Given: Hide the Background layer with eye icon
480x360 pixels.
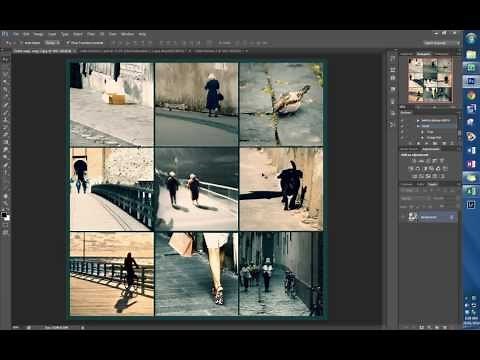Looking at the screenshot, I should [x=403, y=217].
